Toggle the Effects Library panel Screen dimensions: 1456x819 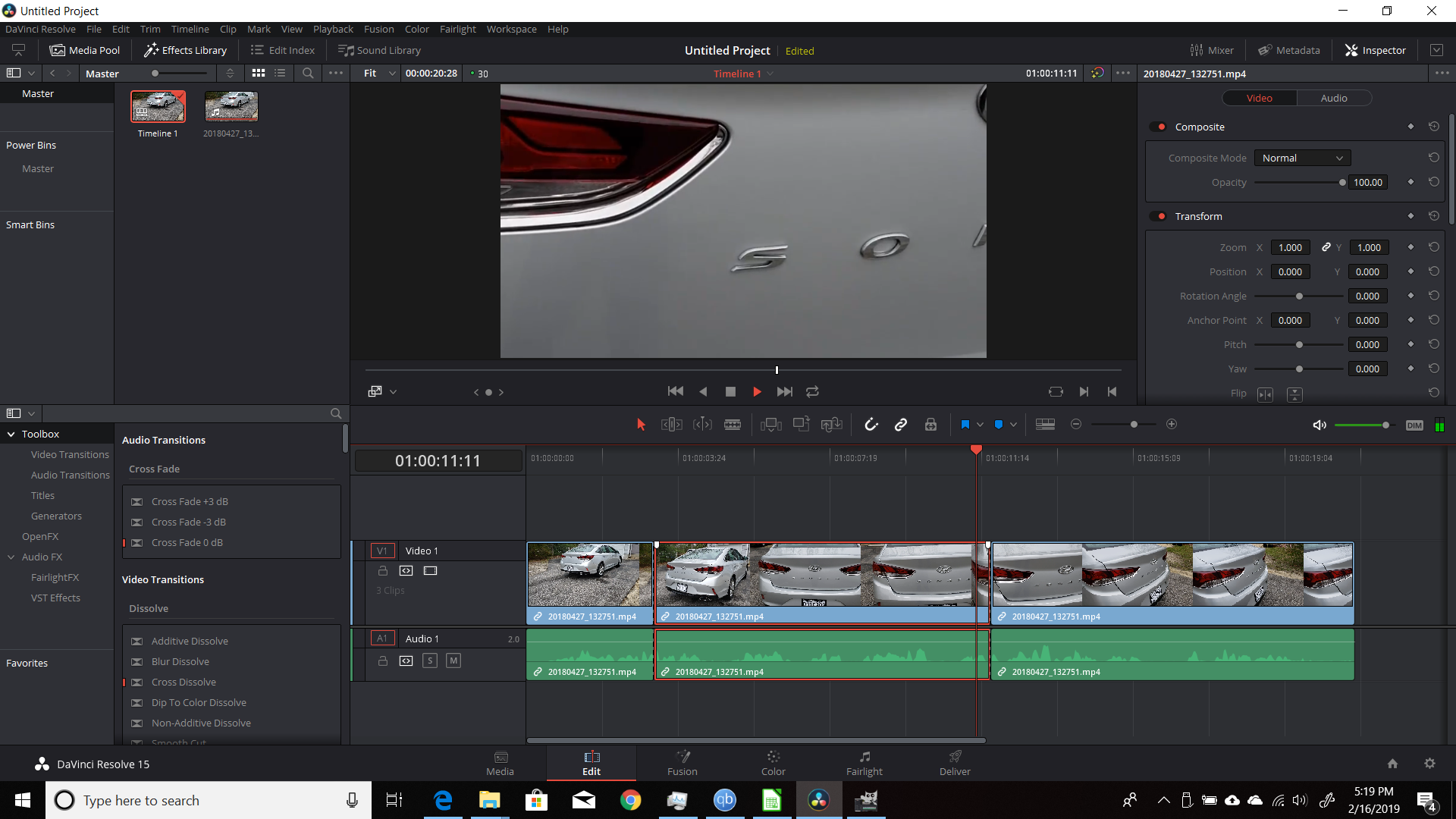[186, 50]
